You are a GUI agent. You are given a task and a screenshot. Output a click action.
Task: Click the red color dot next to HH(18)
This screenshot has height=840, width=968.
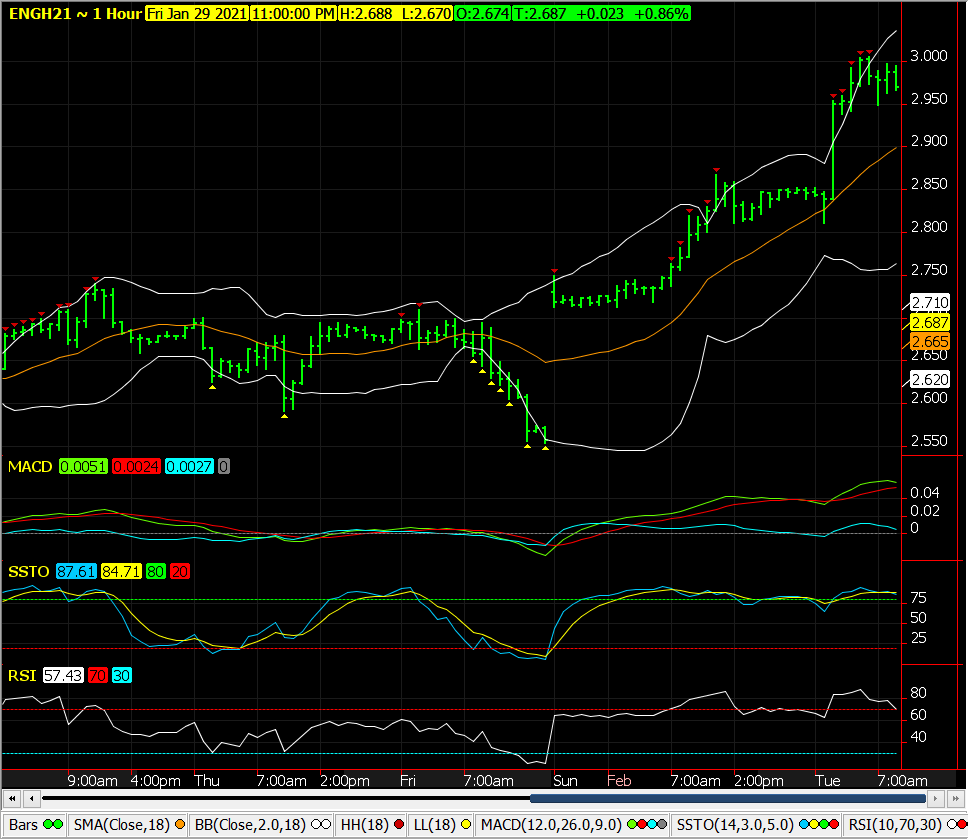pos(399,825)
